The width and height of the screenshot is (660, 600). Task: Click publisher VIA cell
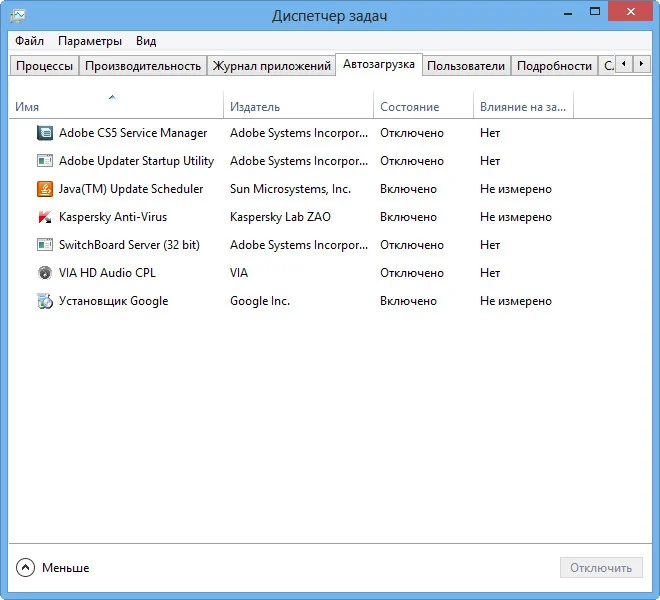point(239,273)
